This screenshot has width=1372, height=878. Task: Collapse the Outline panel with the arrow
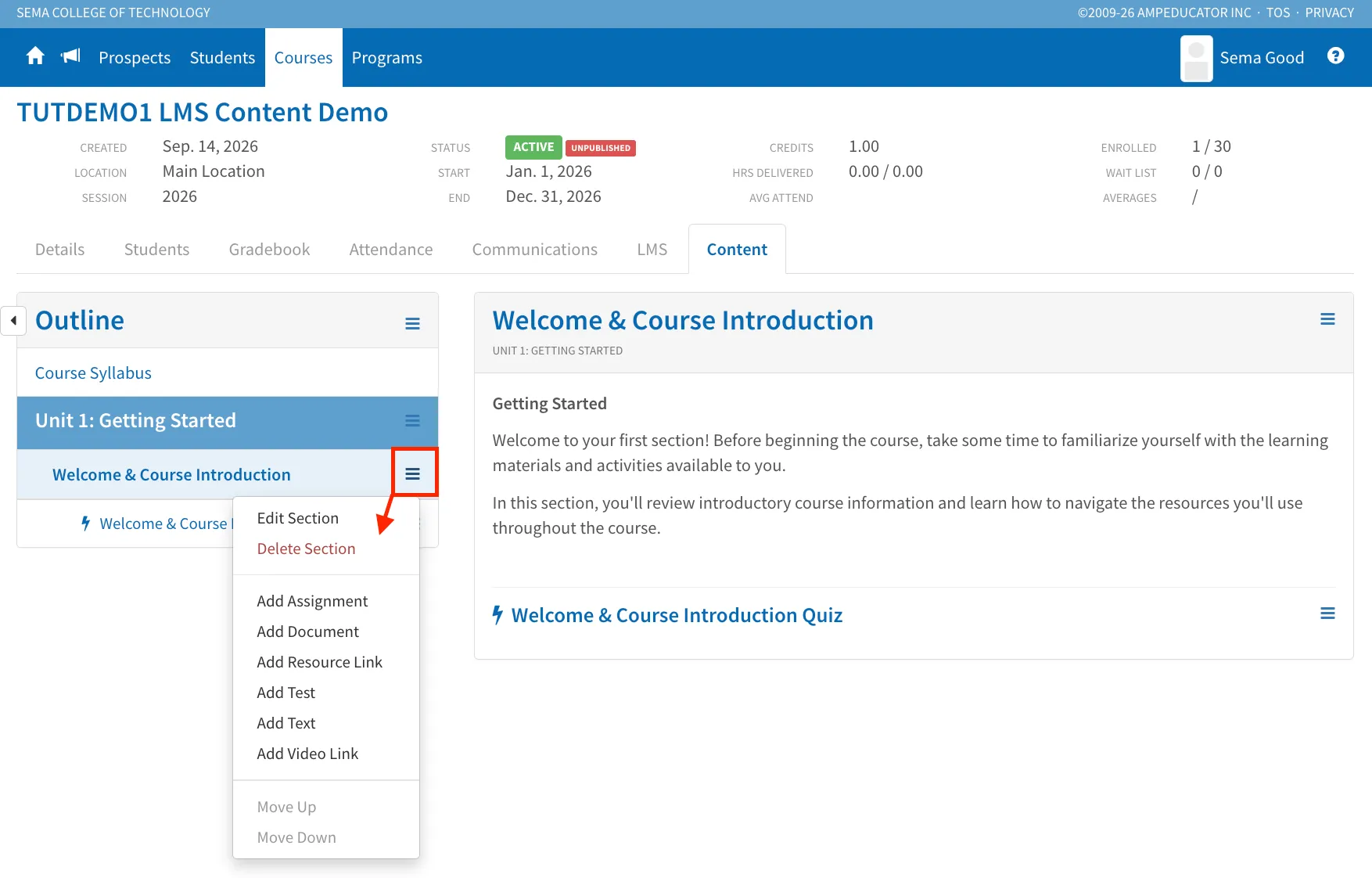point(13,320)
